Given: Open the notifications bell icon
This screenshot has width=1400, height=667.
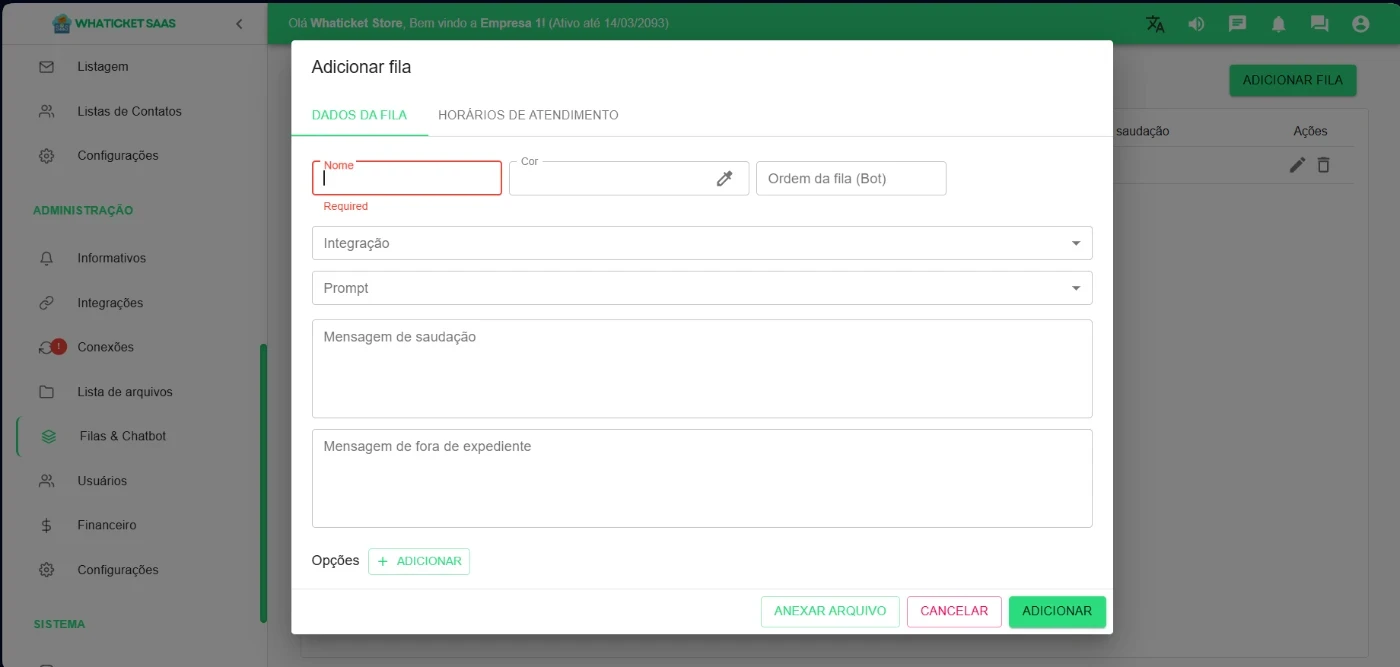Looking at the screenshot, I should [1278, 24].
